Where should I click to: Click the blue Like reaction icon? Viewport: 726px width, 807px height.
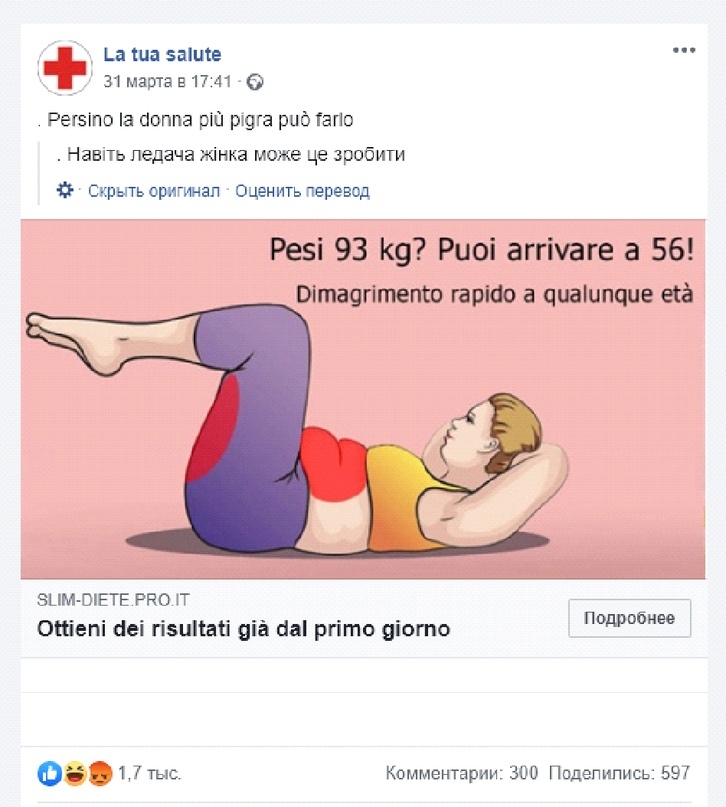[x=50, y=773]
